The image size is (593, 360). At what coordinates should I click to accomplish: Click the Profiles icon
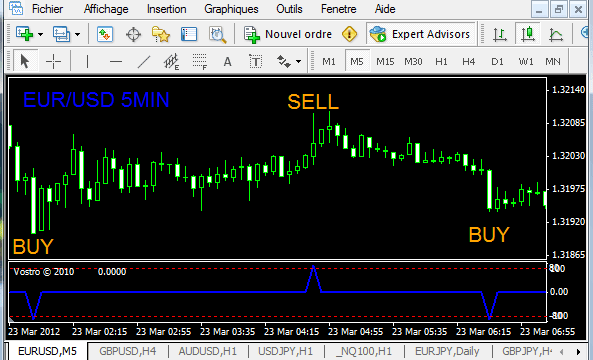[61, 34]
